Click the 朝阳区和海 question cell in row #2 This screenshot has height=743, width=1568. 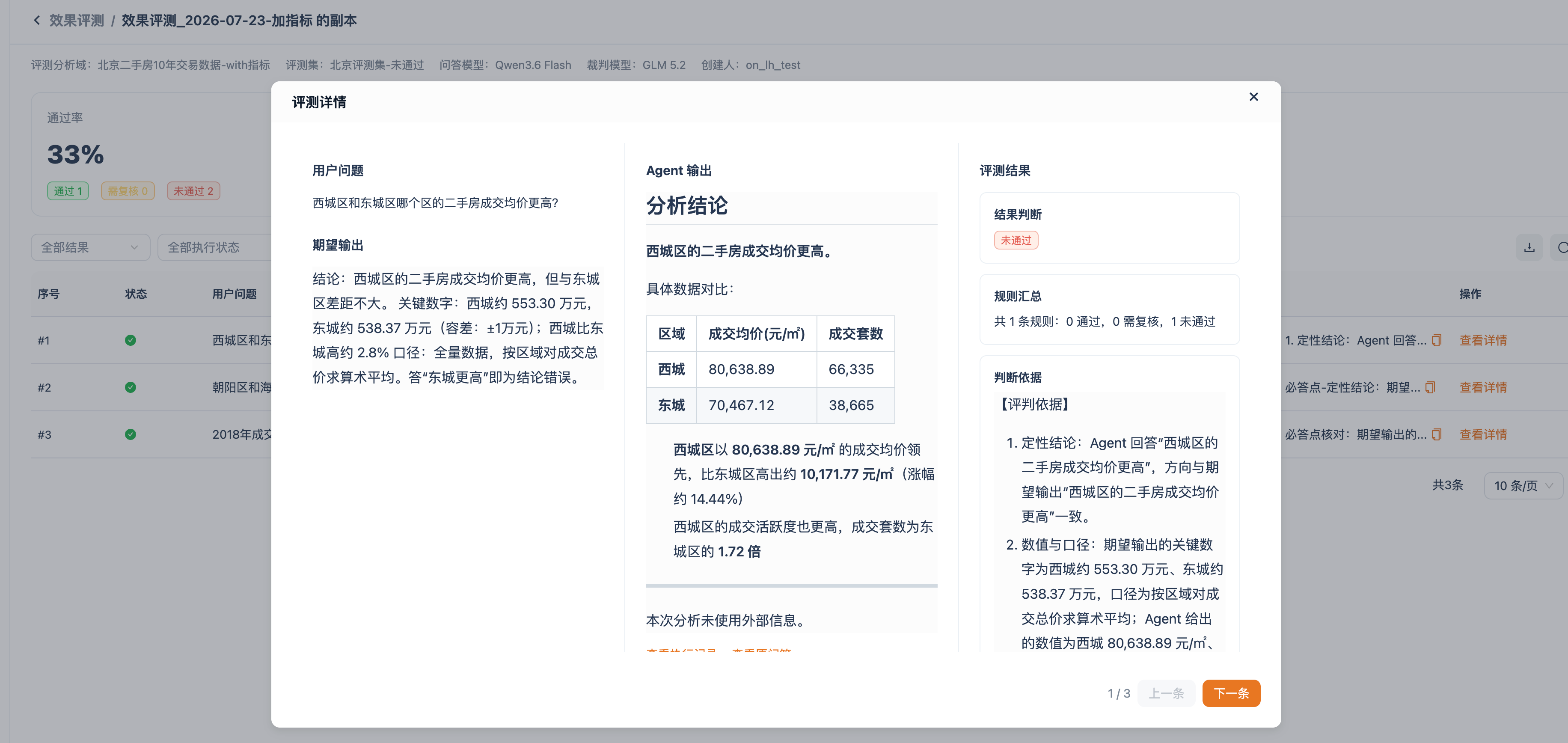point(242,387)
